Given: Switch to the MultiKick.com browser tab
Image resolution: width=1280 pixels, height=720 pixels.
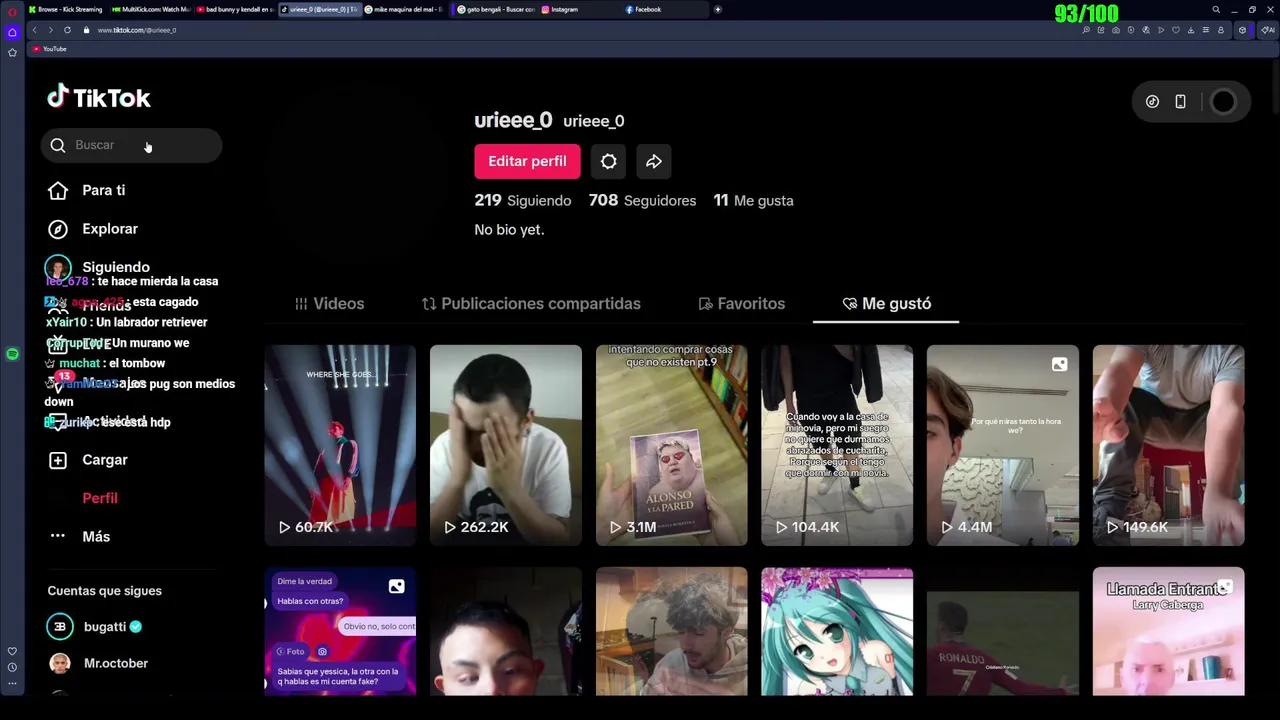Looking at the screenshot, I should (x=150, y=9).
